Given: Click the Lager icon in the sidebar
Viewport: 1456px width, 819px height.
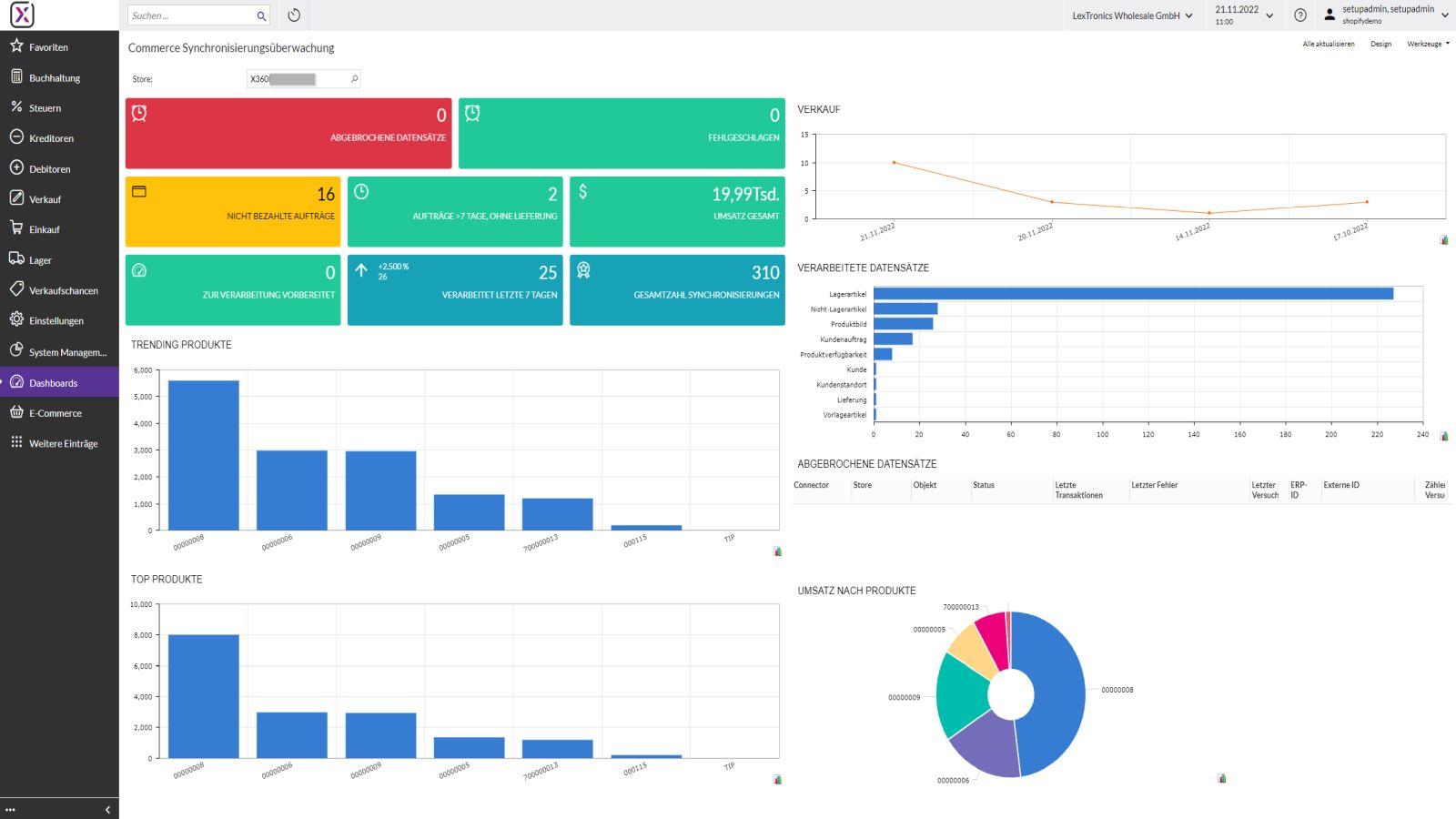Looking at the screenshot, I should 15,259.
